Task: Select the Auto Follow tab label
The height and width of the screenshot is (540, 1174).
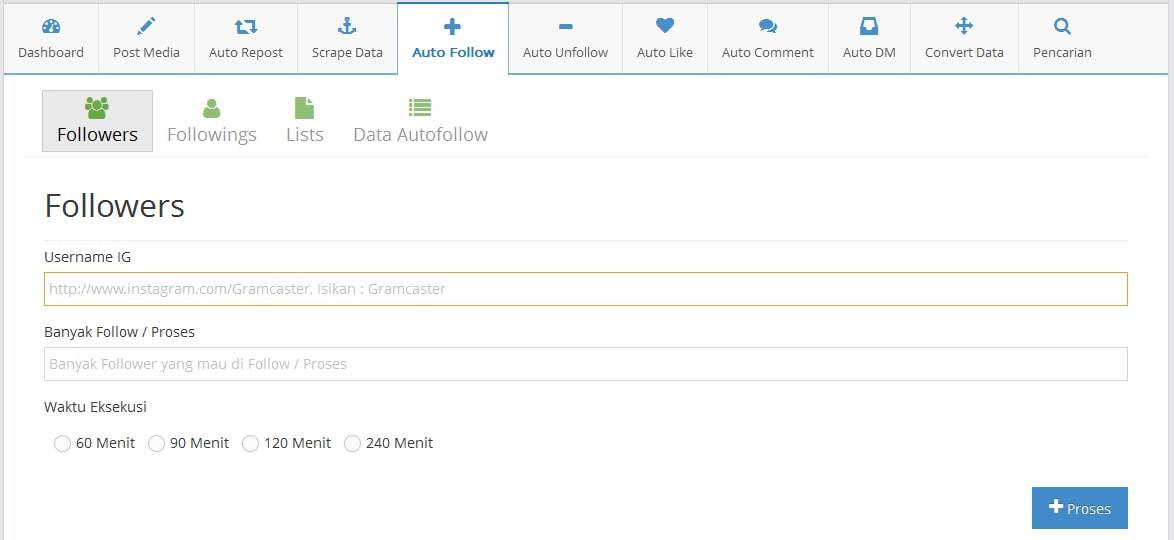Action: tap(453, 52)
